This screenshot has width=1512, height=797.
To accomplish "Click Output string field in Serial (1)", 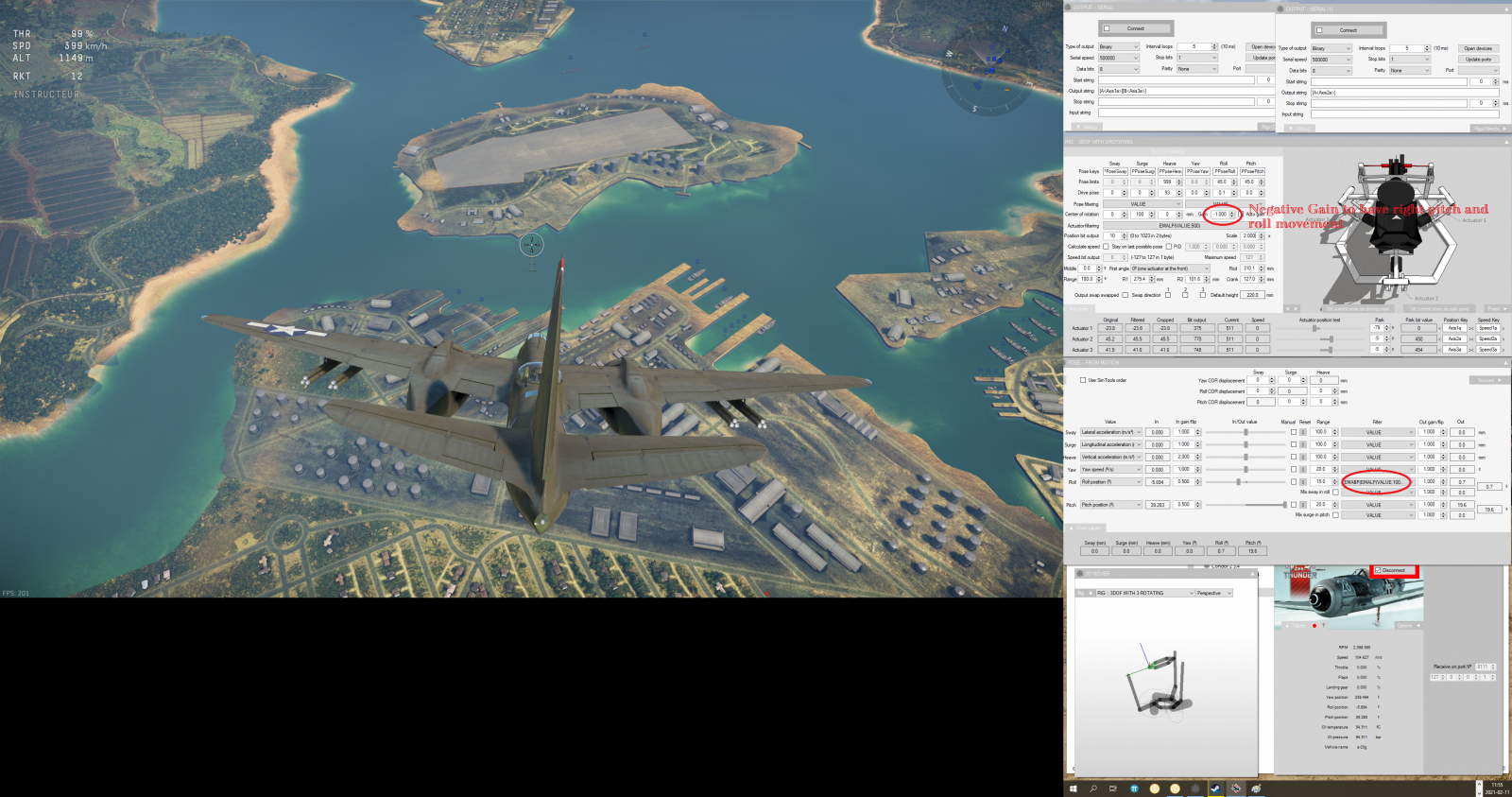I will pyautogui.click(x=1404, y=93).
